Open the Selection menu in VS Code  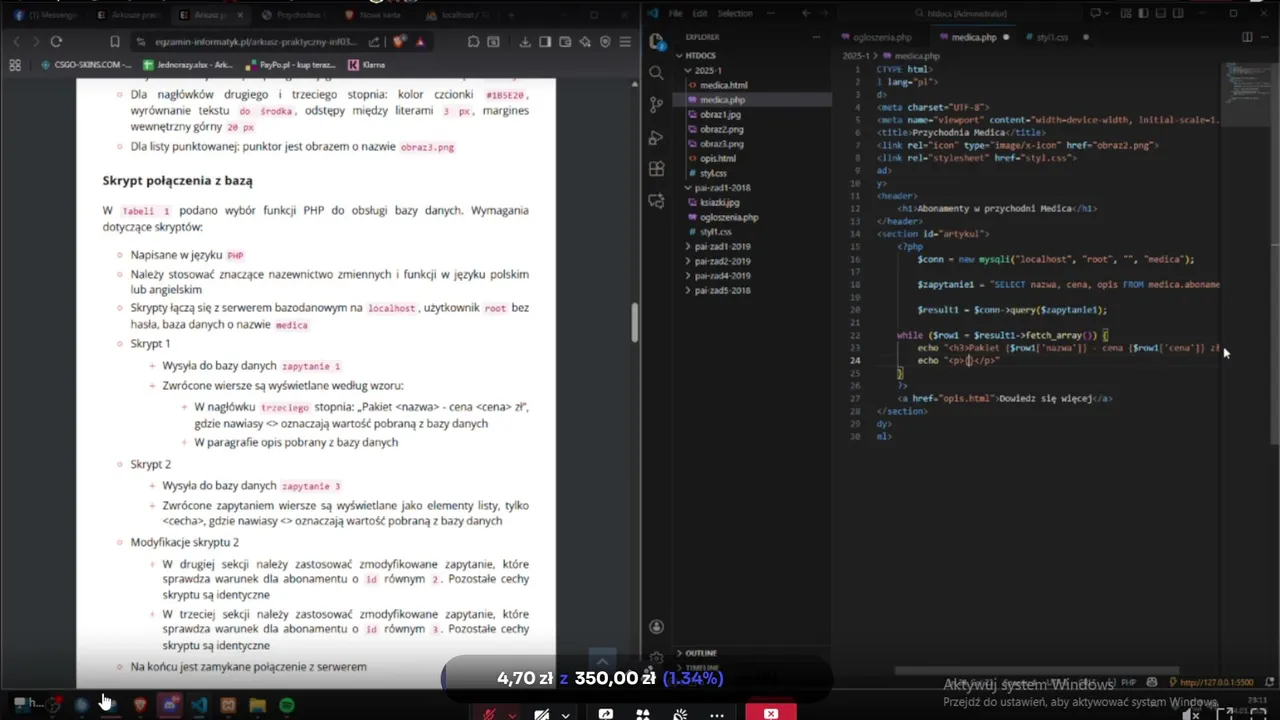click(735, 13)
